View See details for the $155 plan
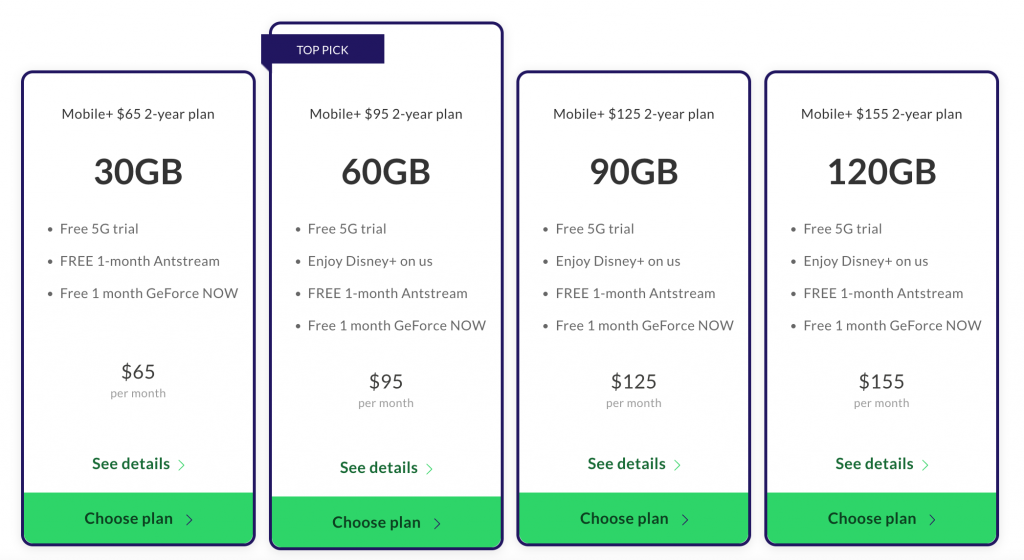The width and height of the screenshot is (1024, 560). [x=875, y=464]
